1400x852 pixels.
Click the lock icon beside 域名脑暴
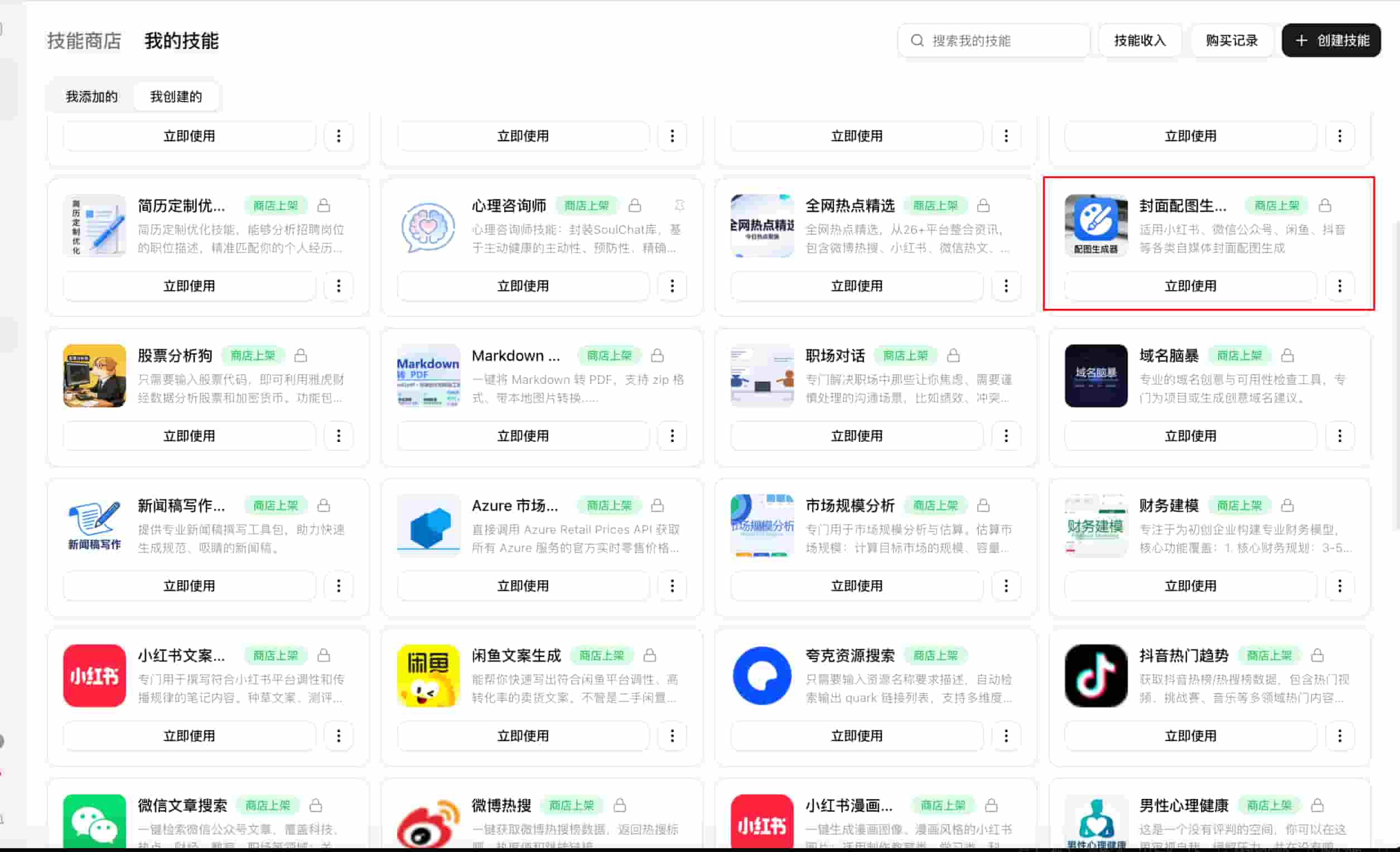[x=1287, y=355]
